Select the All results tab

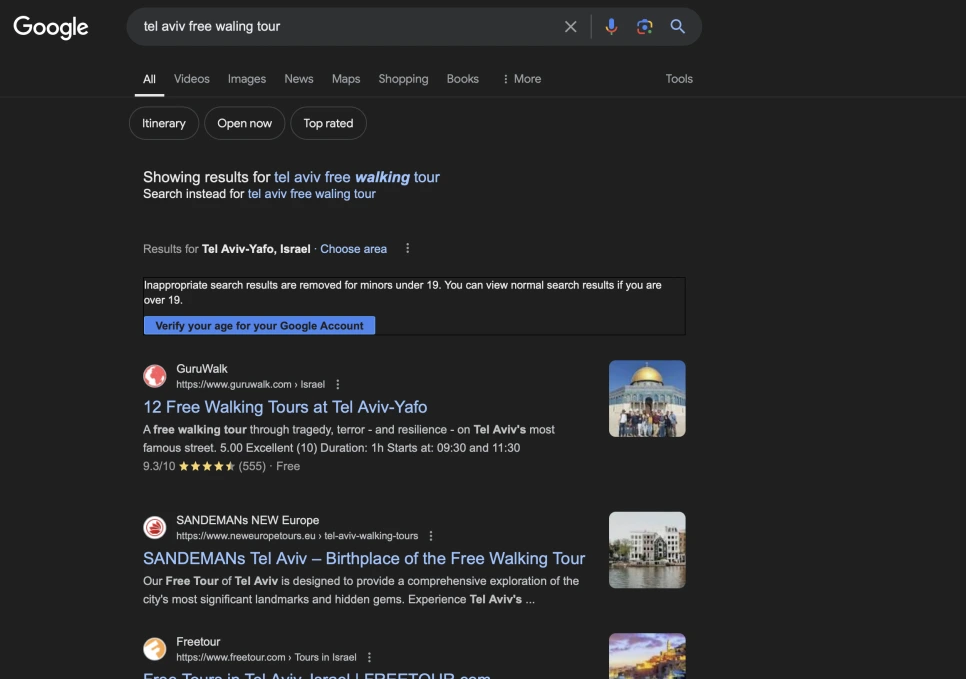click(149, 79)
